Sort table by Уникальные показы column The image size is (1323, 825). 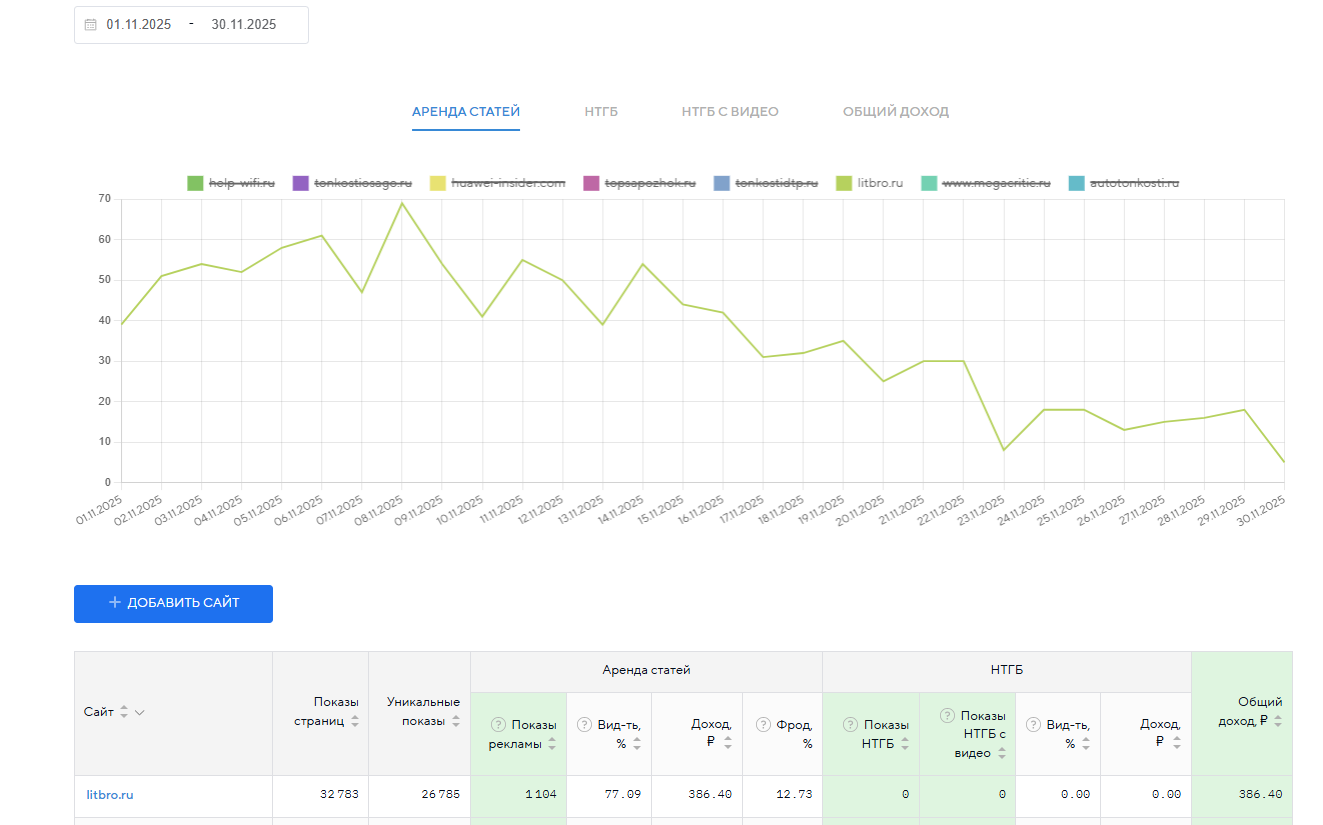(456, 721)
